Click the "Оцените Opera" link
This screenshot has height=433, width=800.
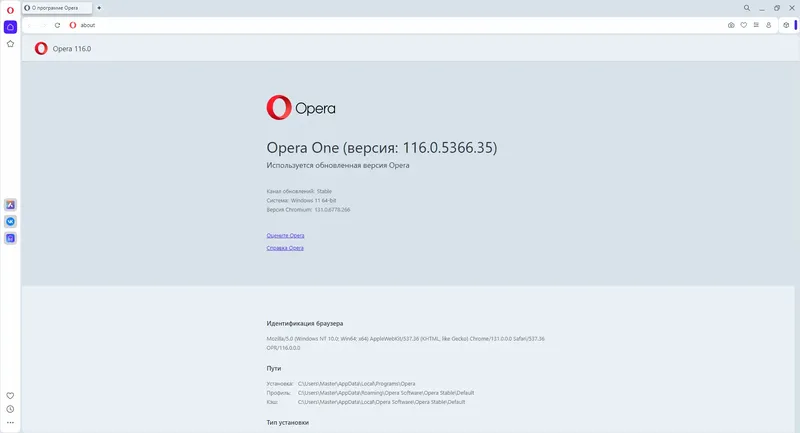click(285, 235)
